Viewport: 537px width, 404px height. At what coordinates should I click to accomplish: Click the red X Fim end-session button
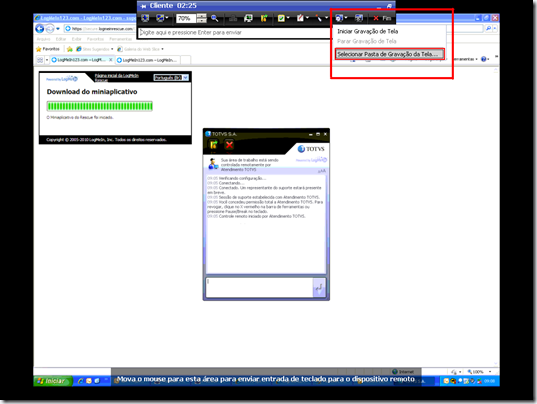point(383,18)
